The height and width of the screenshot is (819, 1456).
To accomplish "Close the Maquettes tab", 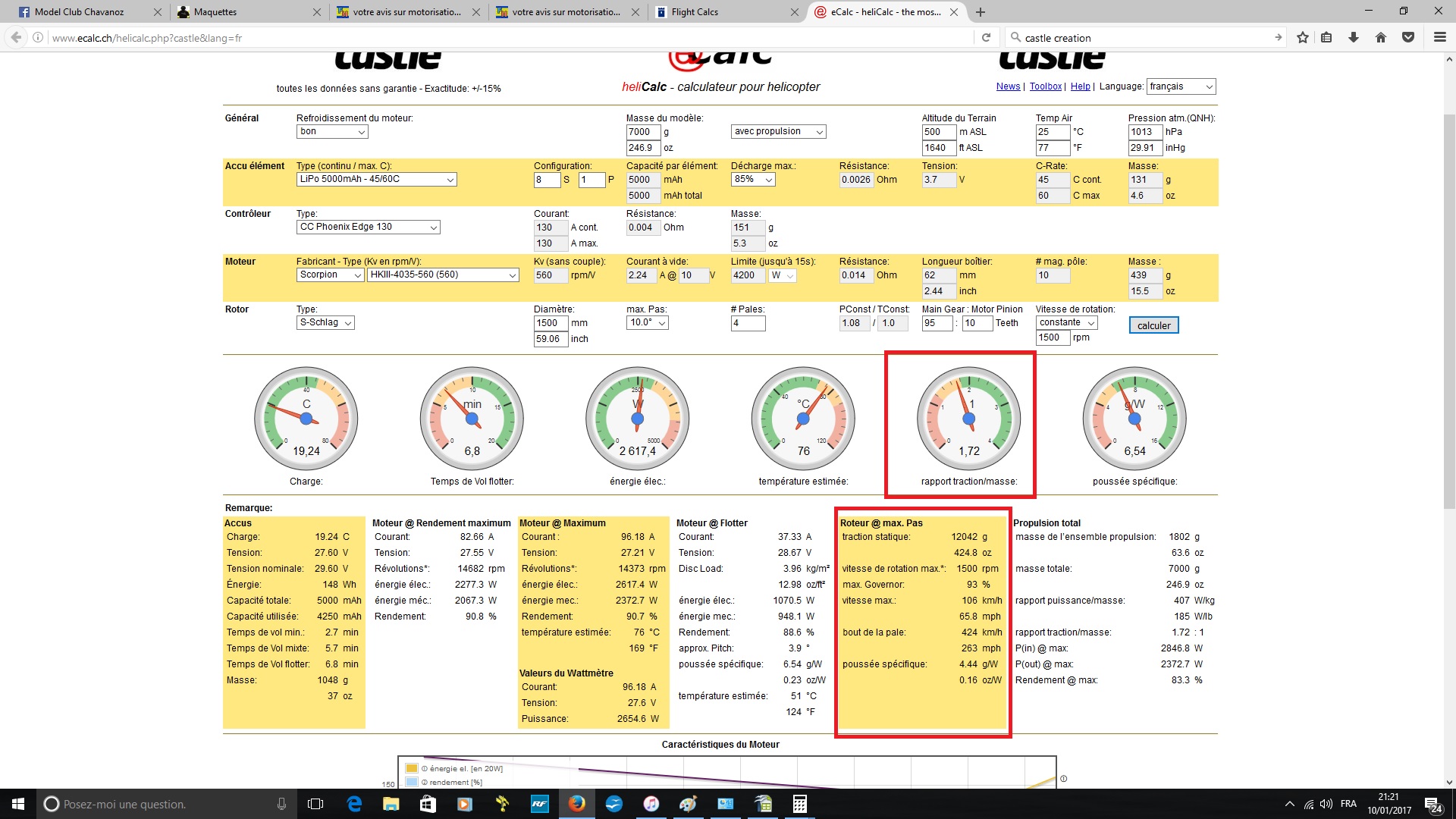I will coord(316,12).
